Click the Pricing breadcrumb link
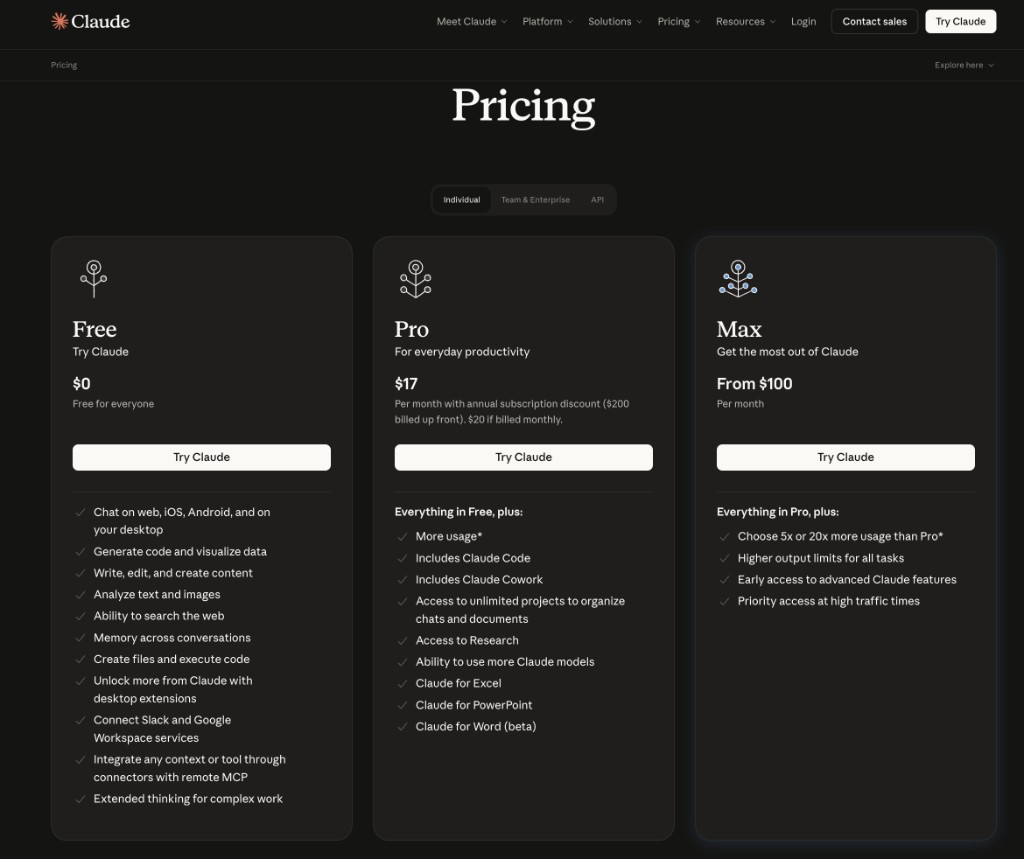The image size is (1024, 859). pos(64,65)
